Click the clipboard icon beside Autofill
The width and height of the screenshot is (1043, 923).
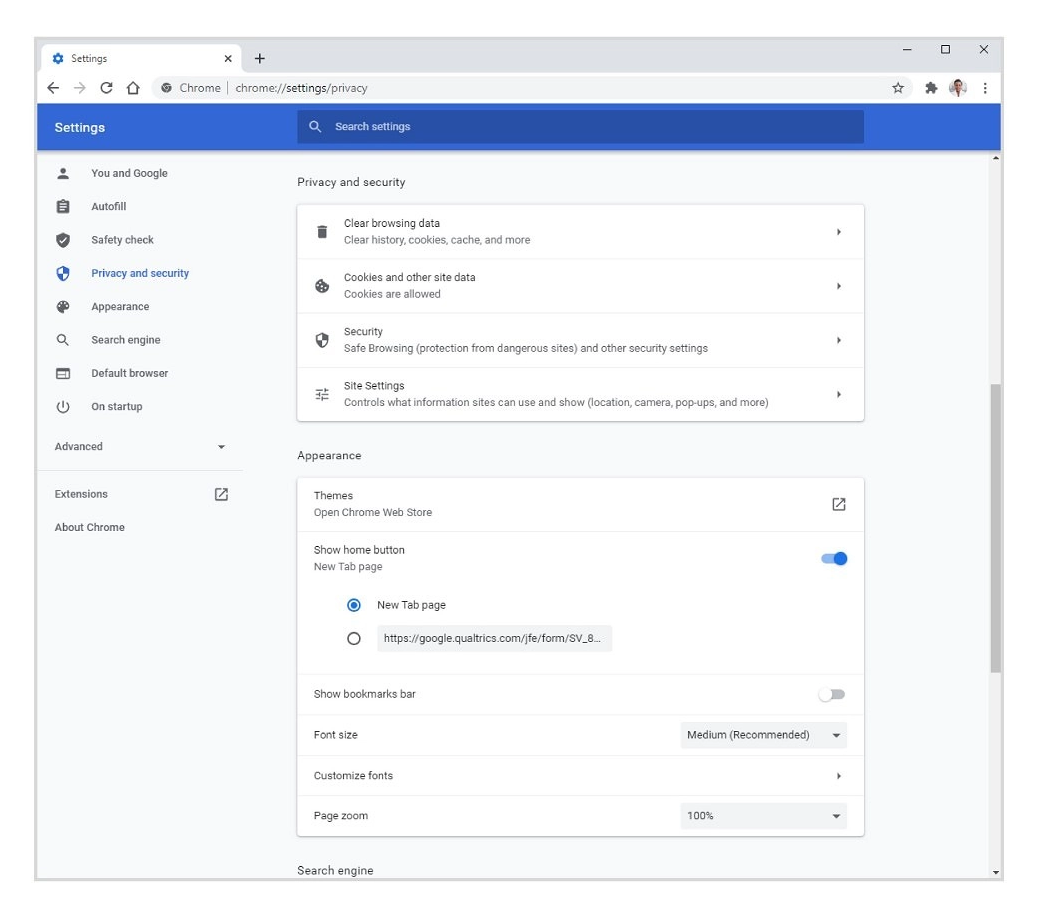[63, 207]
